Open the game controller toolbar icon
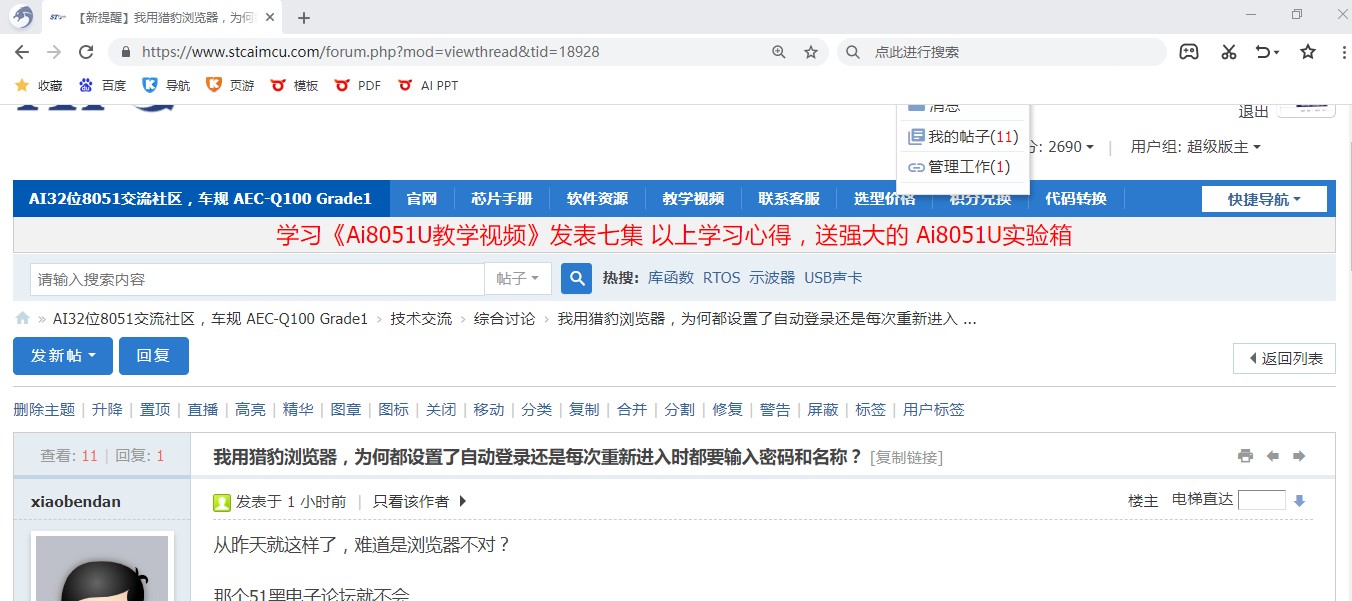The width and height of the screenshot is (1352, 601). tap(1188, 52)
